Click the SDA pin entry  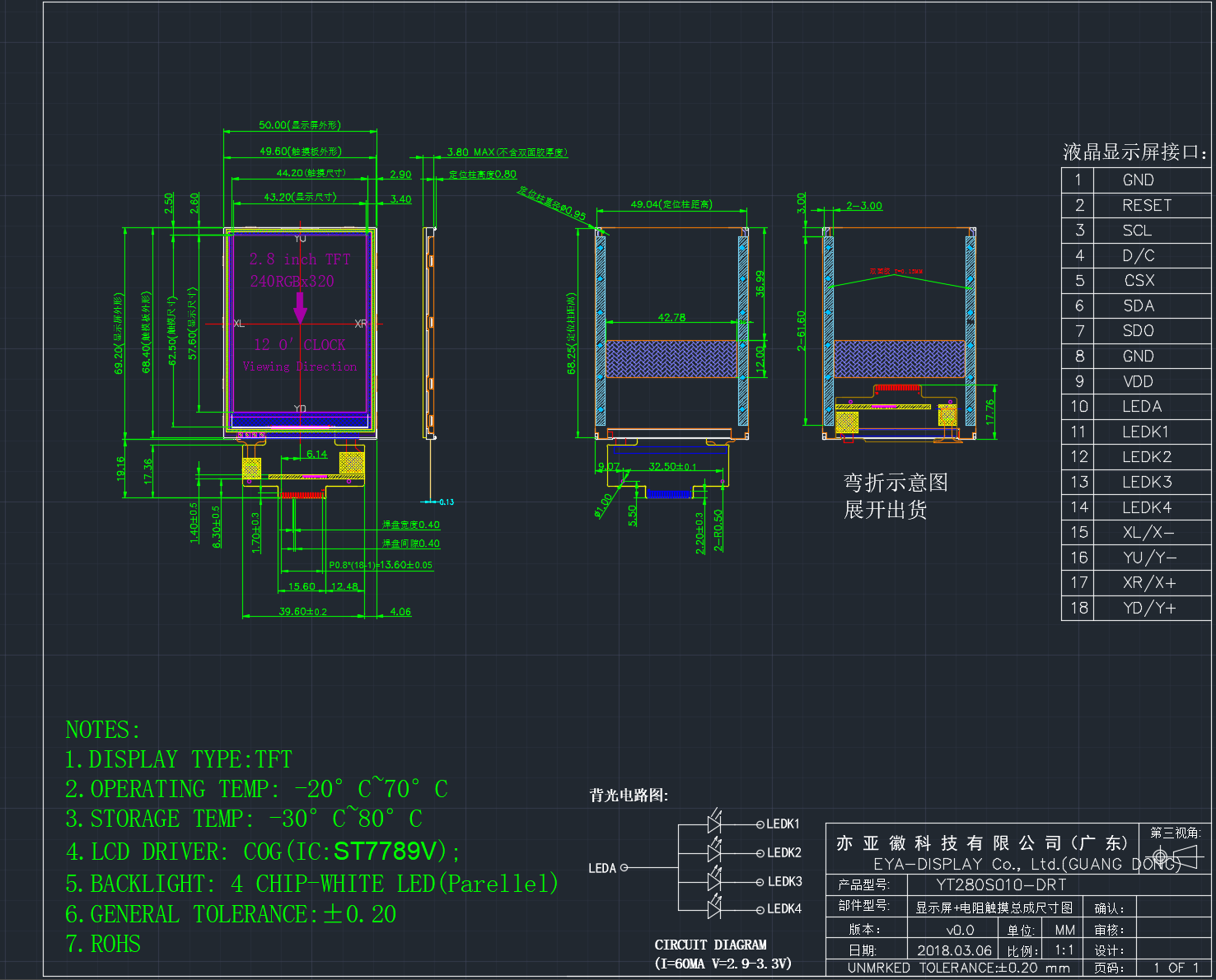[x=1139, y=306]
